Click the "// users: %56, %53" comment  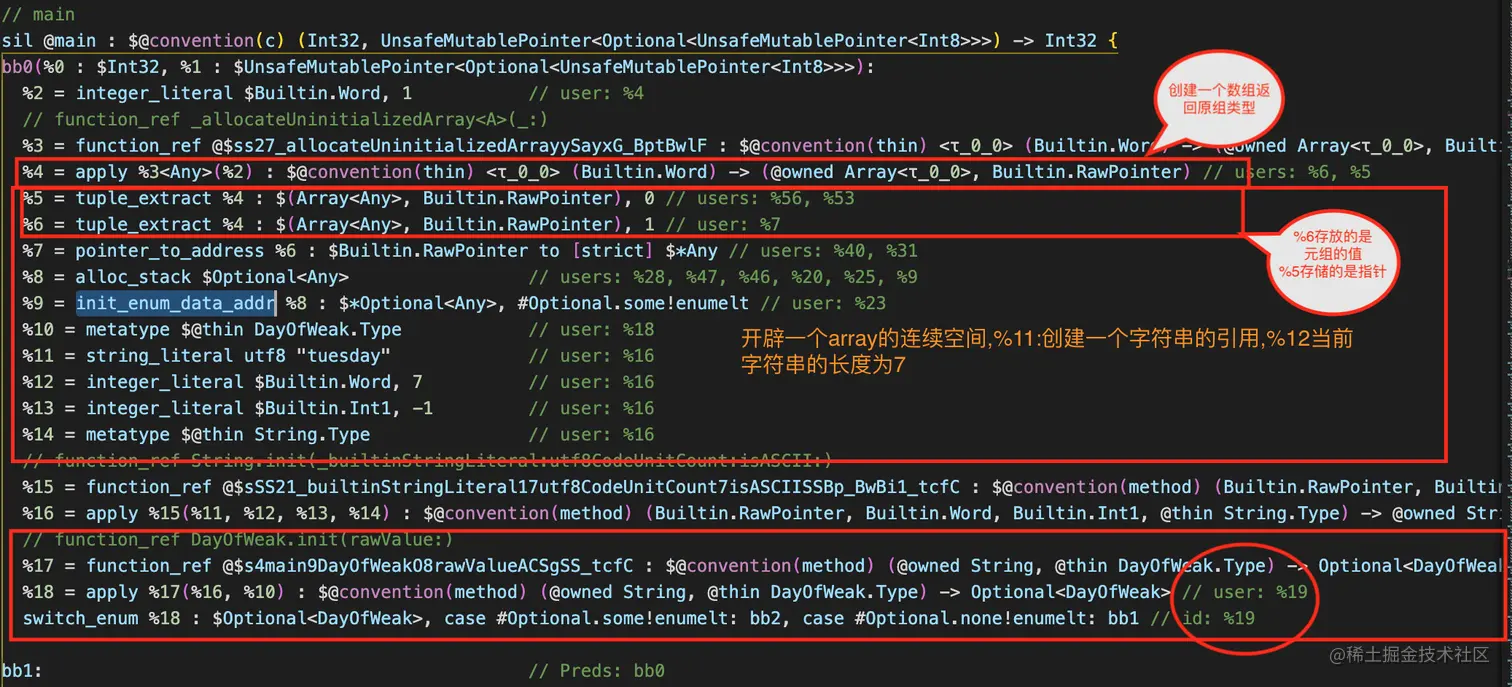[x=760, y=198]
